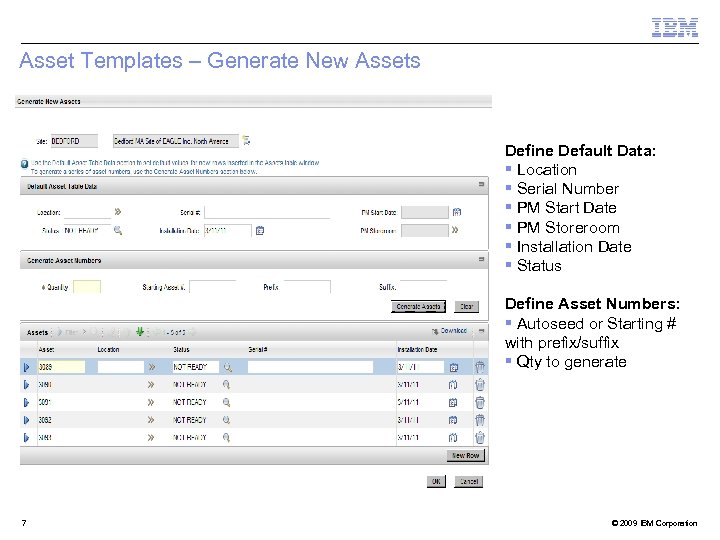
Task: Collapse the Assets table section
Action: pyautogui.click(x=481, y=331)
